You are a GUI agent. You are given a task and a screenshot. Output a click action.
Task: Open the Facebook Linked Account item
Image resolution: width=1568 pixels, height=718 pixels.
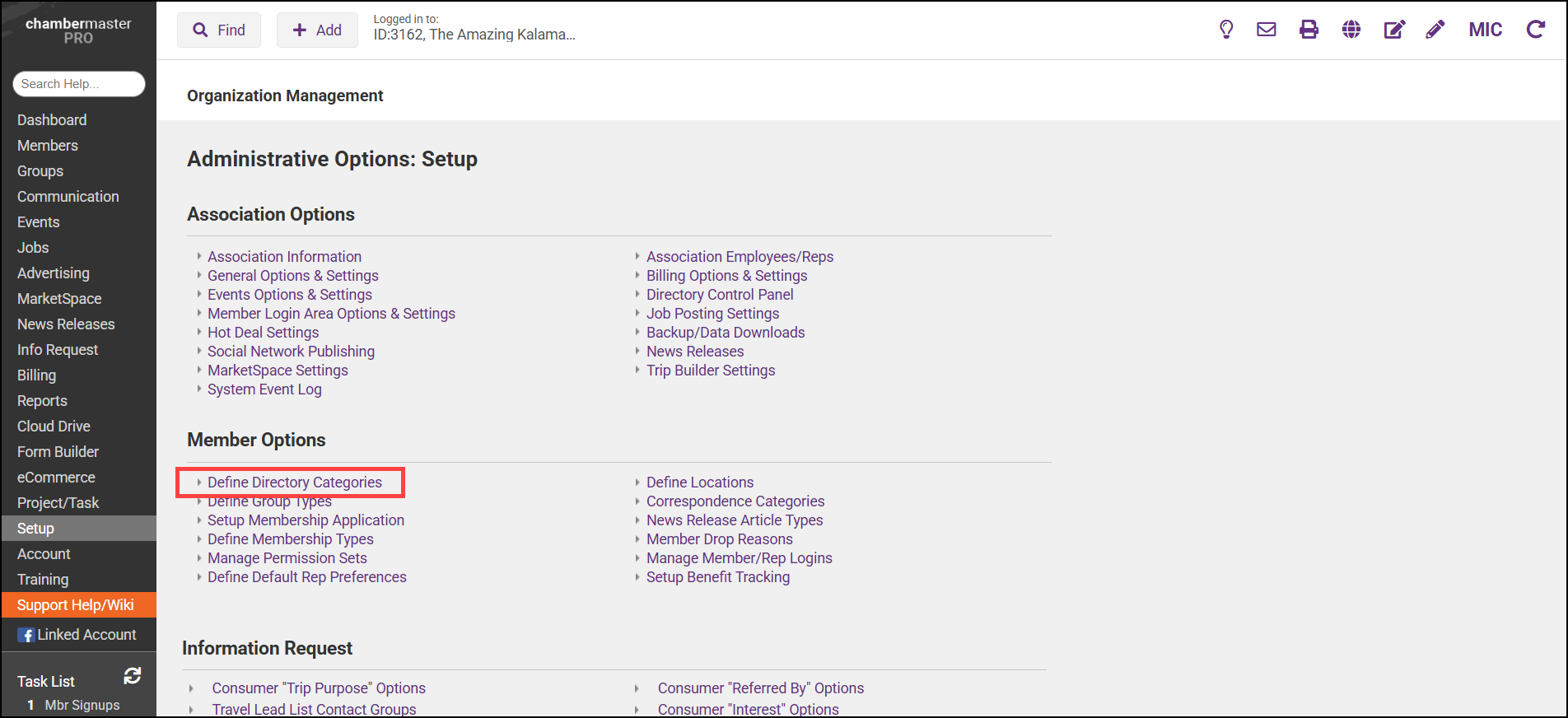[x=77, y=635]
